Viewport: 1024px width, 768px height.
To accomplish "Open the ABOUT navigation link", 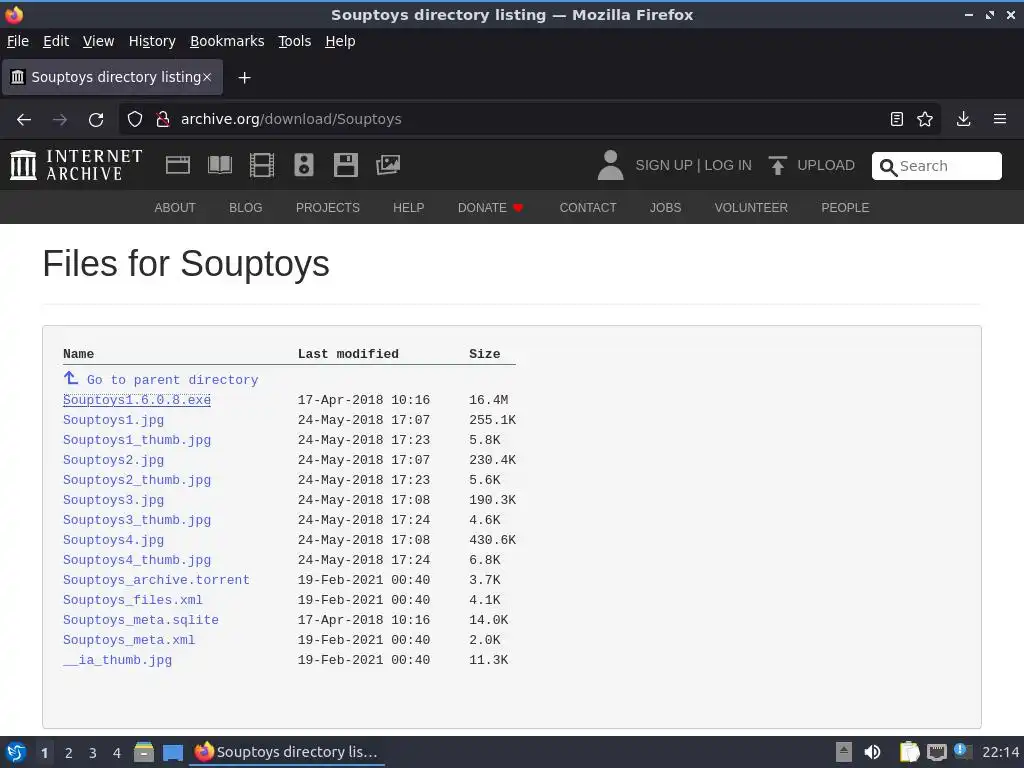I will (x=175, y=208).
